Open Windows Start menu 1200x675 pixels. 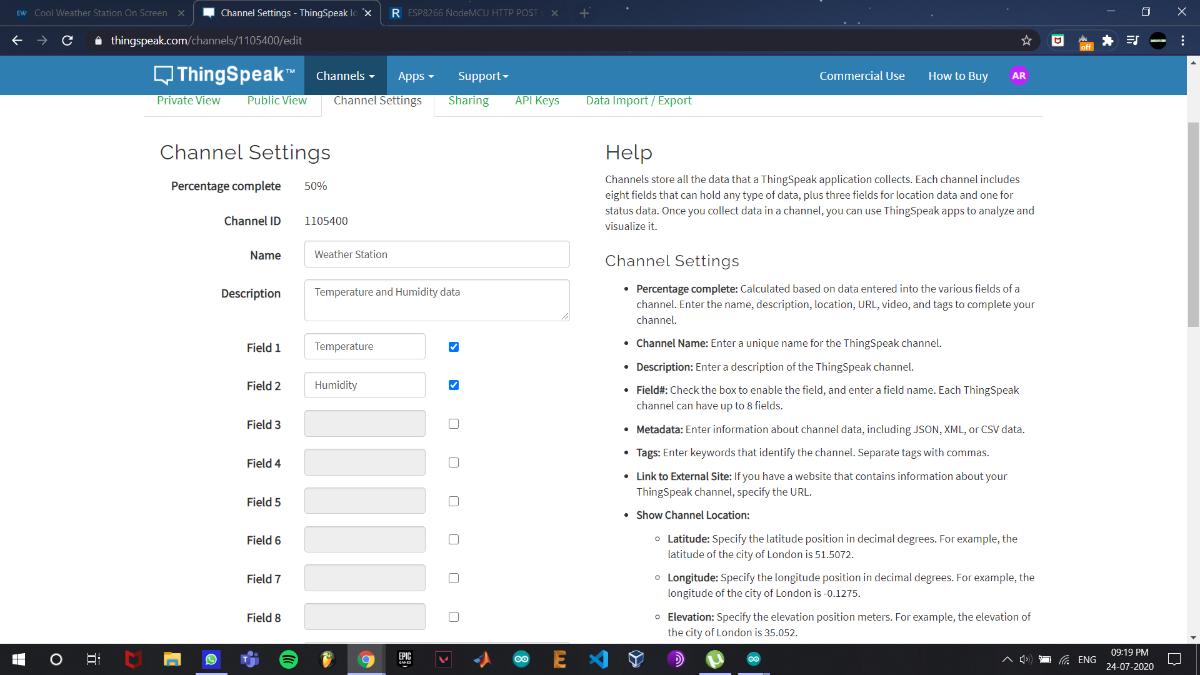pyautogui.click(x=18, y=659)
